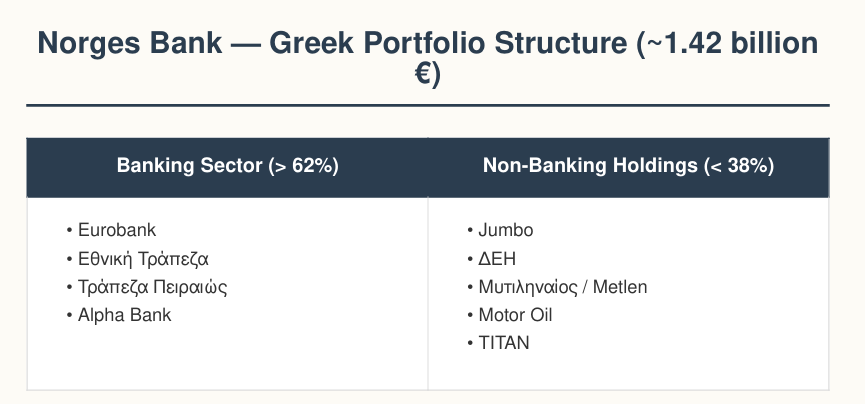Click the bullet point before Eurobank
Screen dimensions: 865x404
pos(70,230)
